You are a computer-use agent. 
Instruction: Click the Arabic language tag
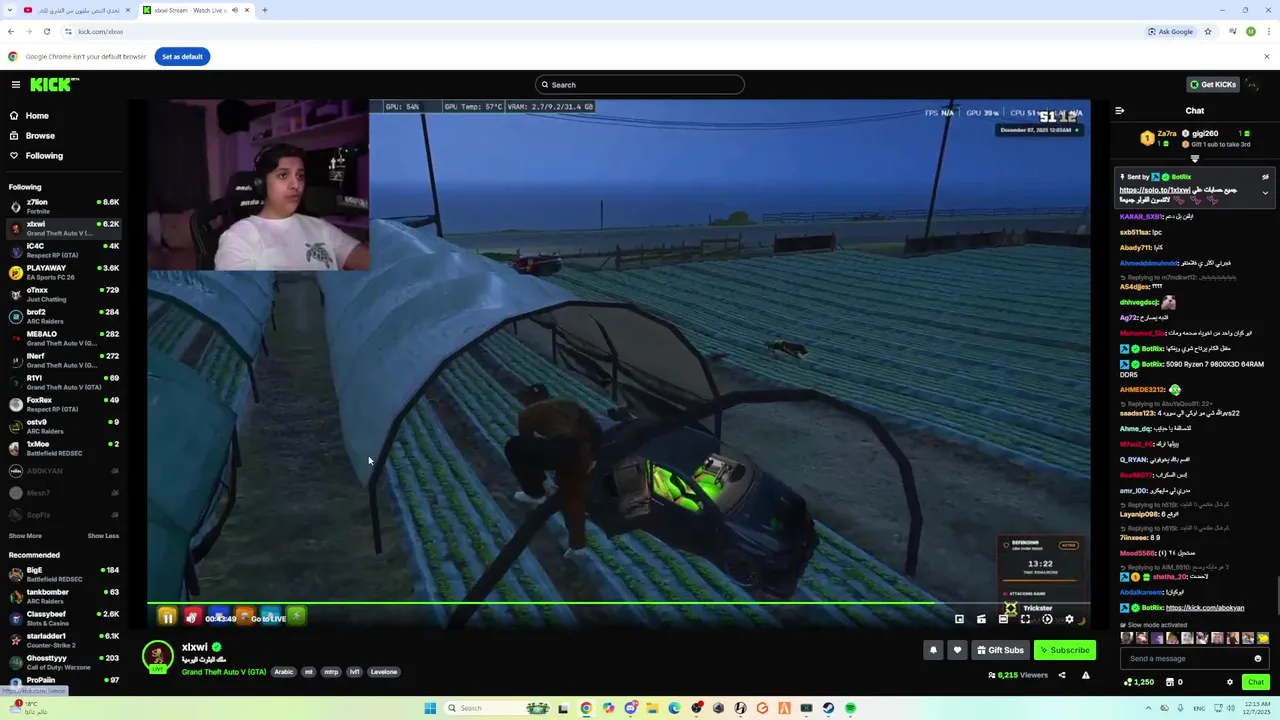coord(284,672)
